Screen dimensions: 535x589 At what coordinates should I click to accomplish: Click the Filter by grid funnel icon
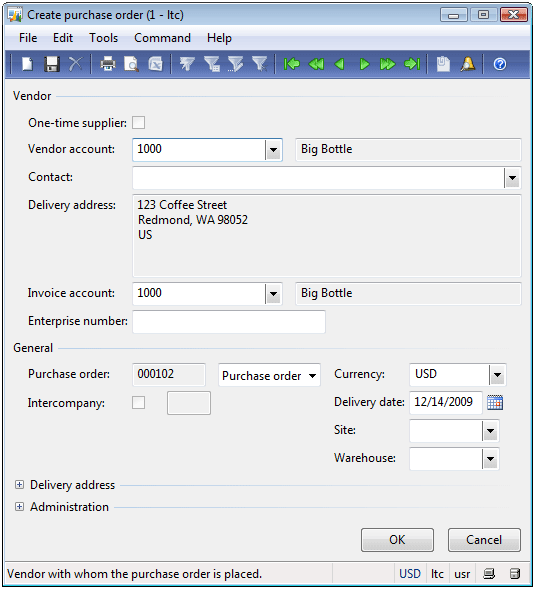[212, 64]
